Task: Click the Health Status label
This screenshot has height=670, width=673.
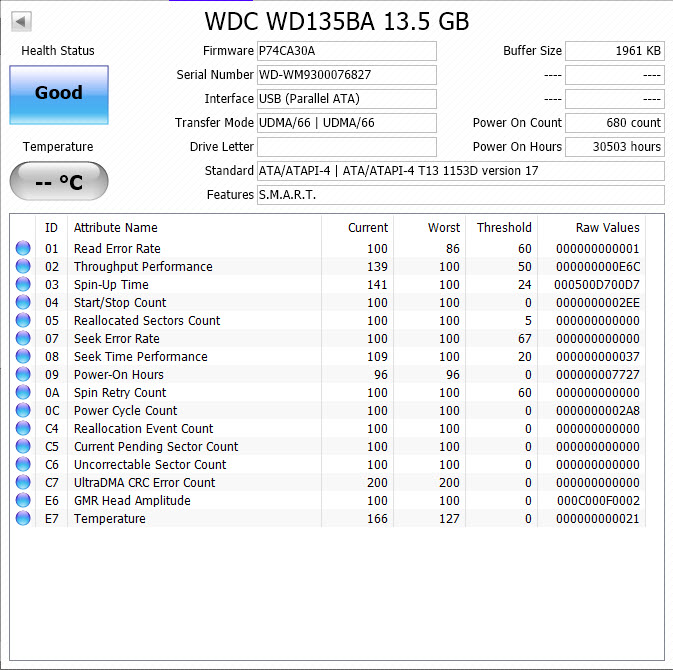Action: [58, 51]
